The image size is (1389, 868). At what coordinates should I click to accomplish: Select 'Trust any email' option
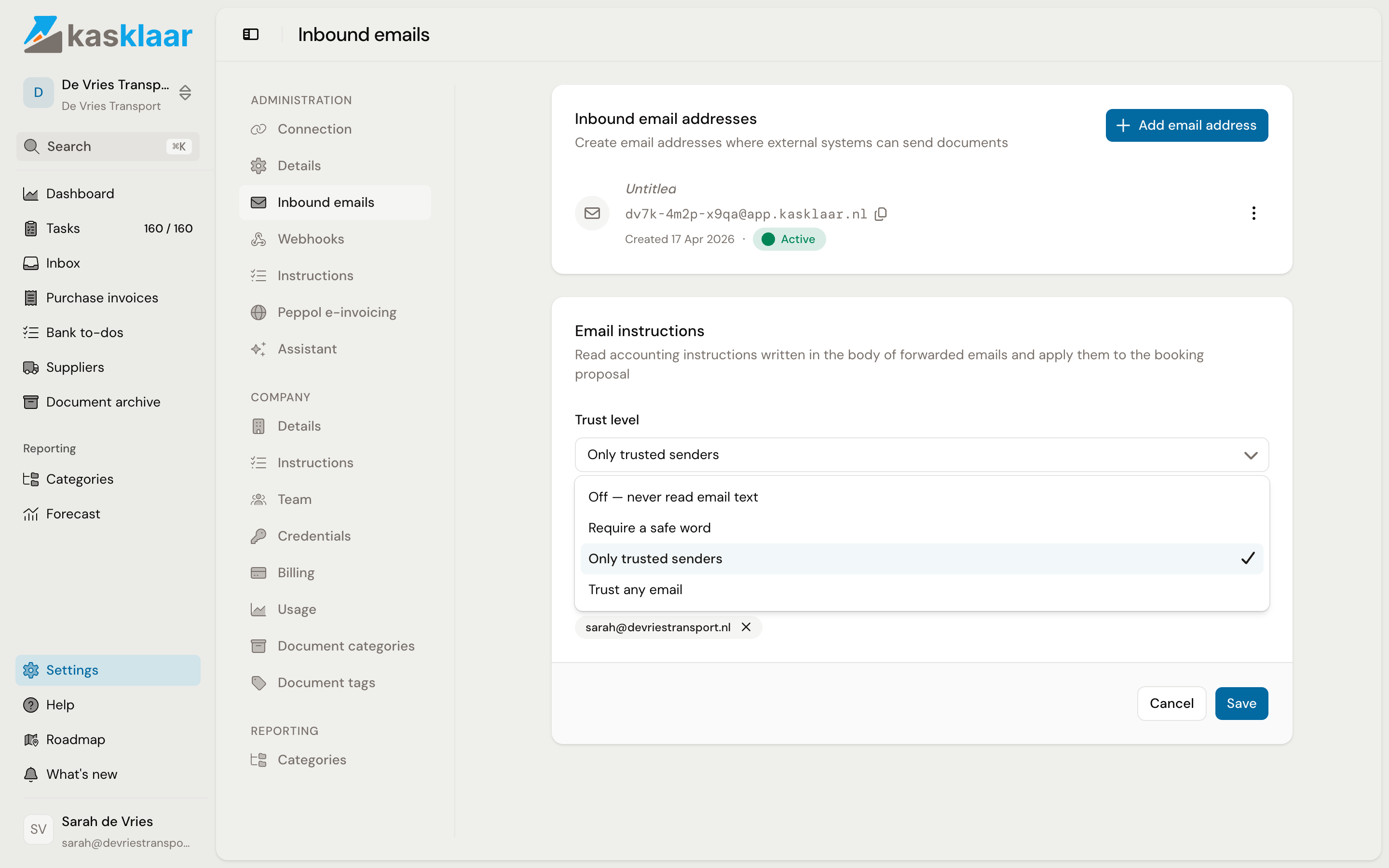coord(922,590)
